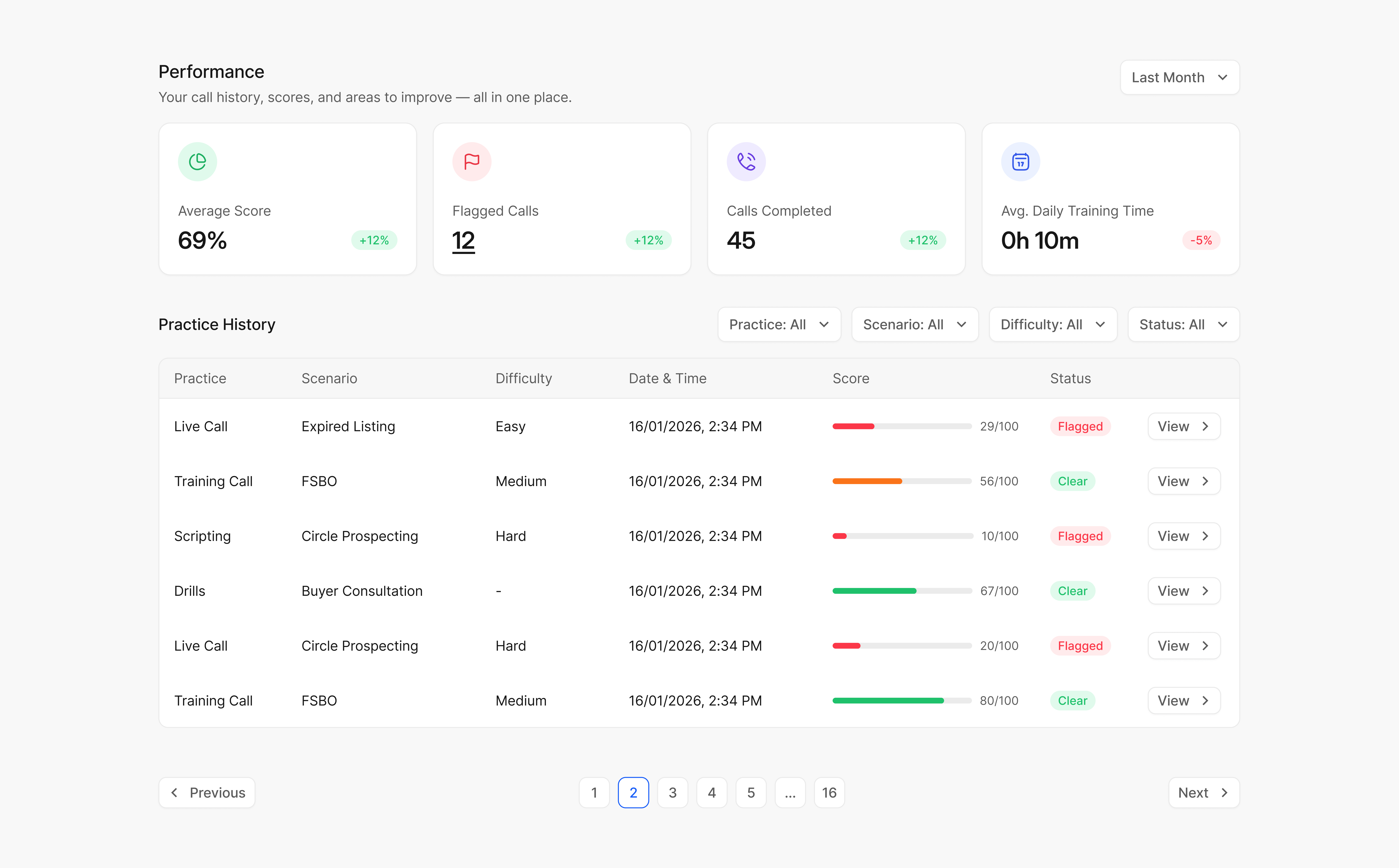Expand the Practice: All filter
Screen dimensions: 1399x868
pos(779,324)
